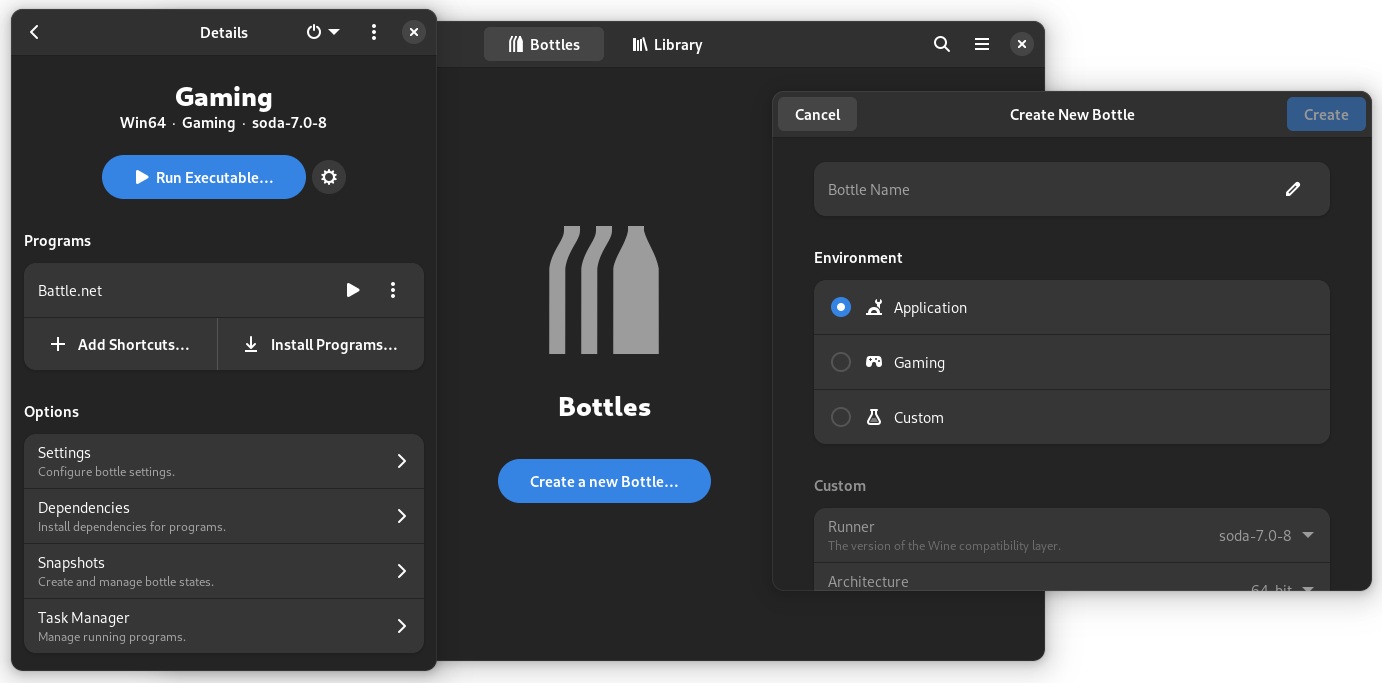Screen dimensions: 1382x683
Task: Click the Run Executable button
Action: click(204, 177)
